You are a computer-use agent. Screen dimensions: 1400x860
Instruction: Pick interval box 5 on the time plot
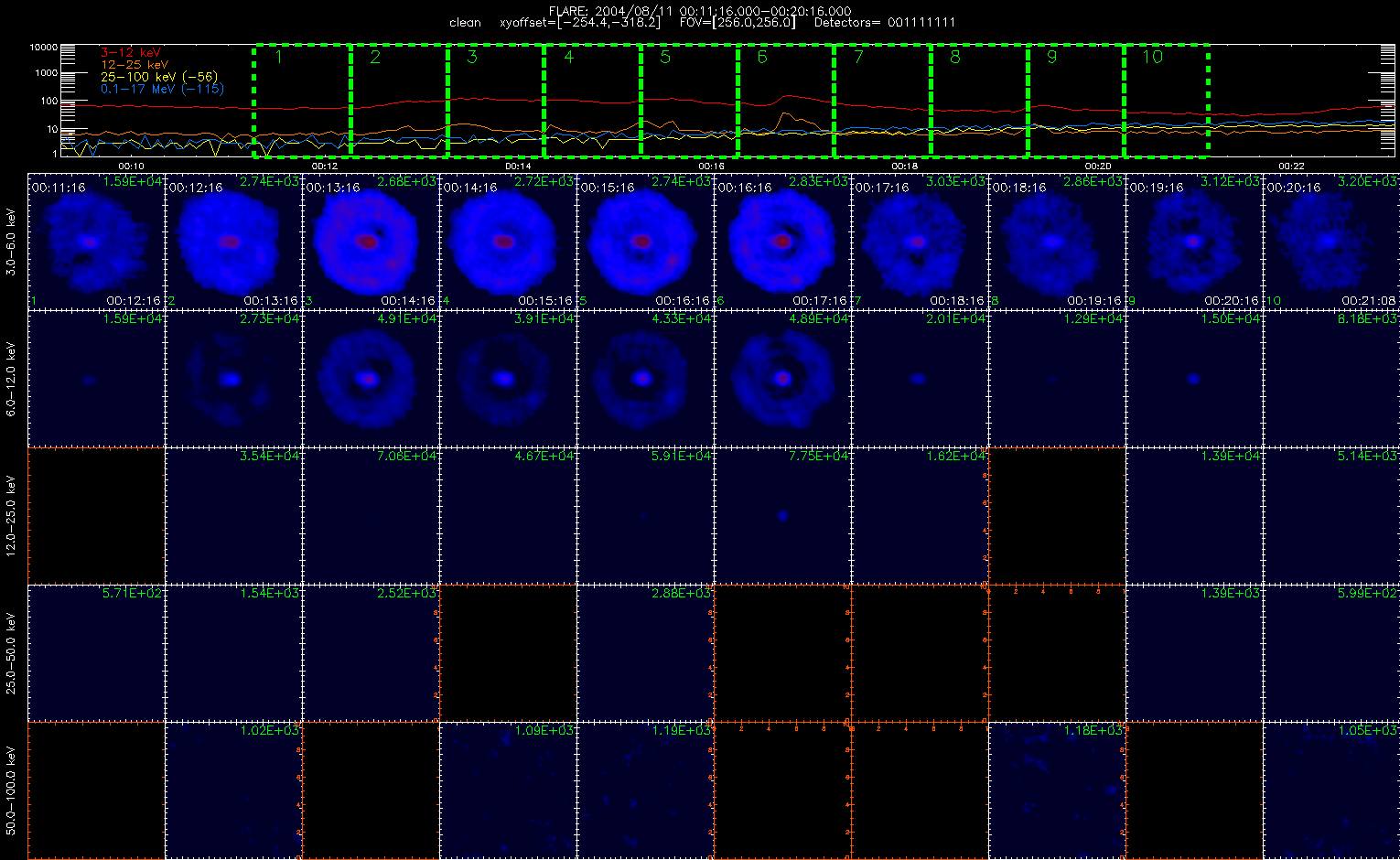pyautogui.click(x=689, y=101)
